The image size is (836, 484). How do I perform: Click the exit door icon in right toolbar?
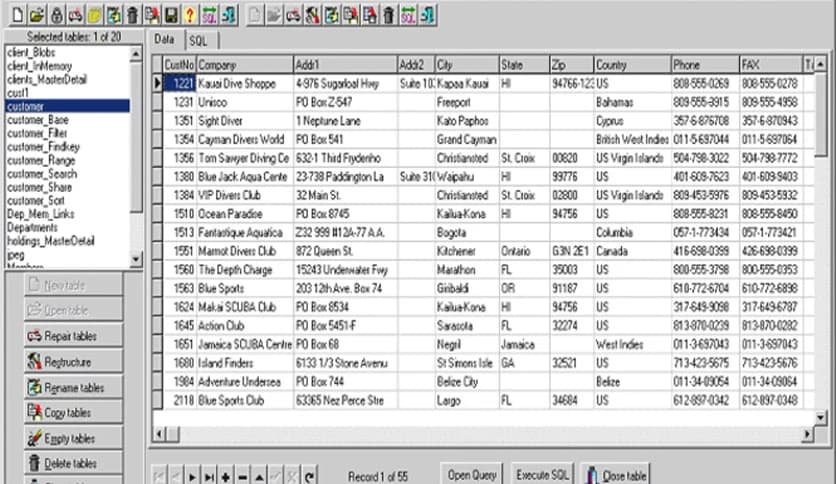pyautogui.click(x=428, y=15)
